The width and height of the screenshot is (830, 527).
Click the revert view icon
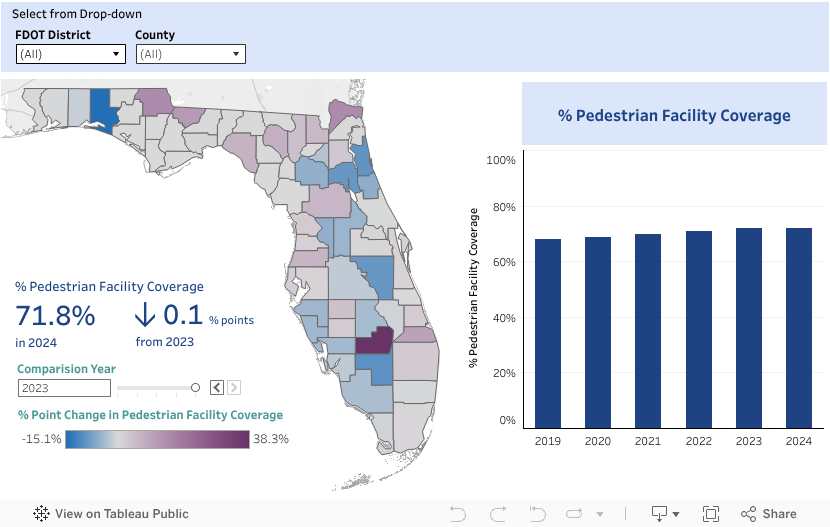click(x=537, y=514)
